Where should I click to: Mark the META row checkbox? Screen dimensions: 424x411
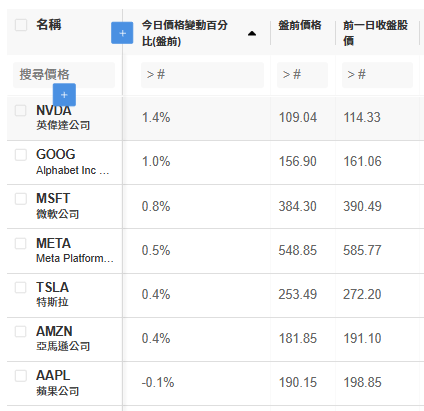pos(21,243)
